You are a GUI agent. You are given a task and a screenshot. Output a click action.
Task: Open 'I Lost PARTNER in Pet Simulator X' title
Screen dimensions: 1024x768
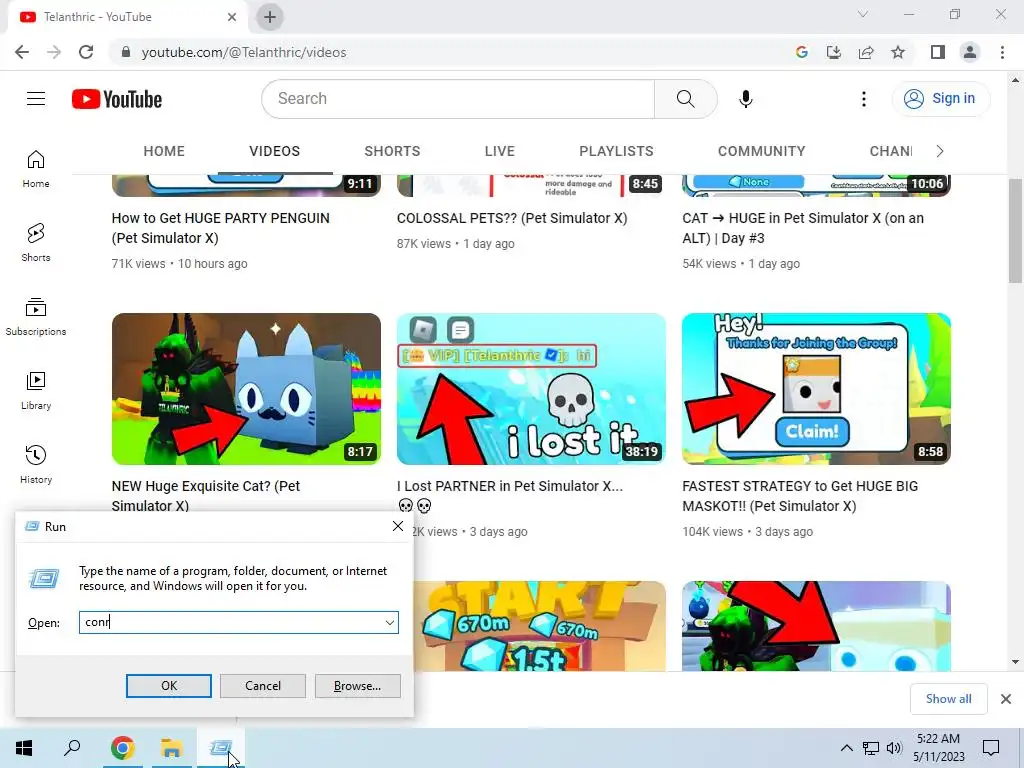click(x=510, y=496)
